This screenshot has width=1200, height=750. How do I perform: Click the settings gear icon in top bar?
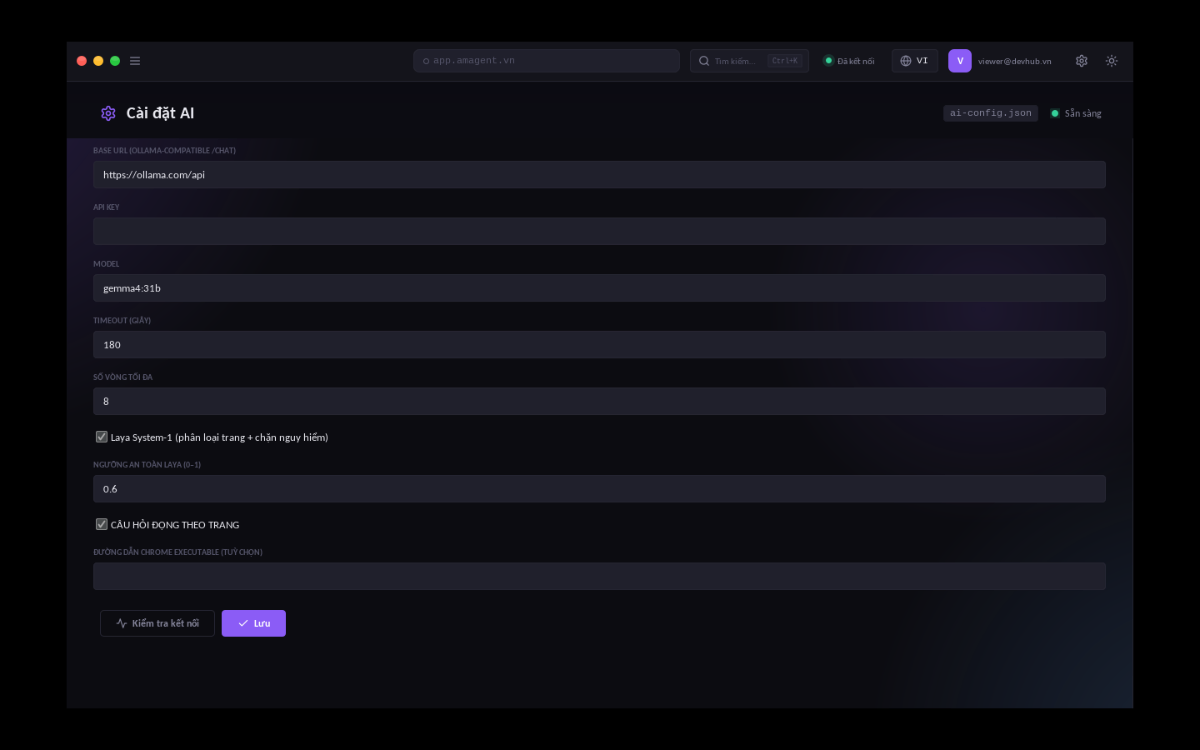1081,61
